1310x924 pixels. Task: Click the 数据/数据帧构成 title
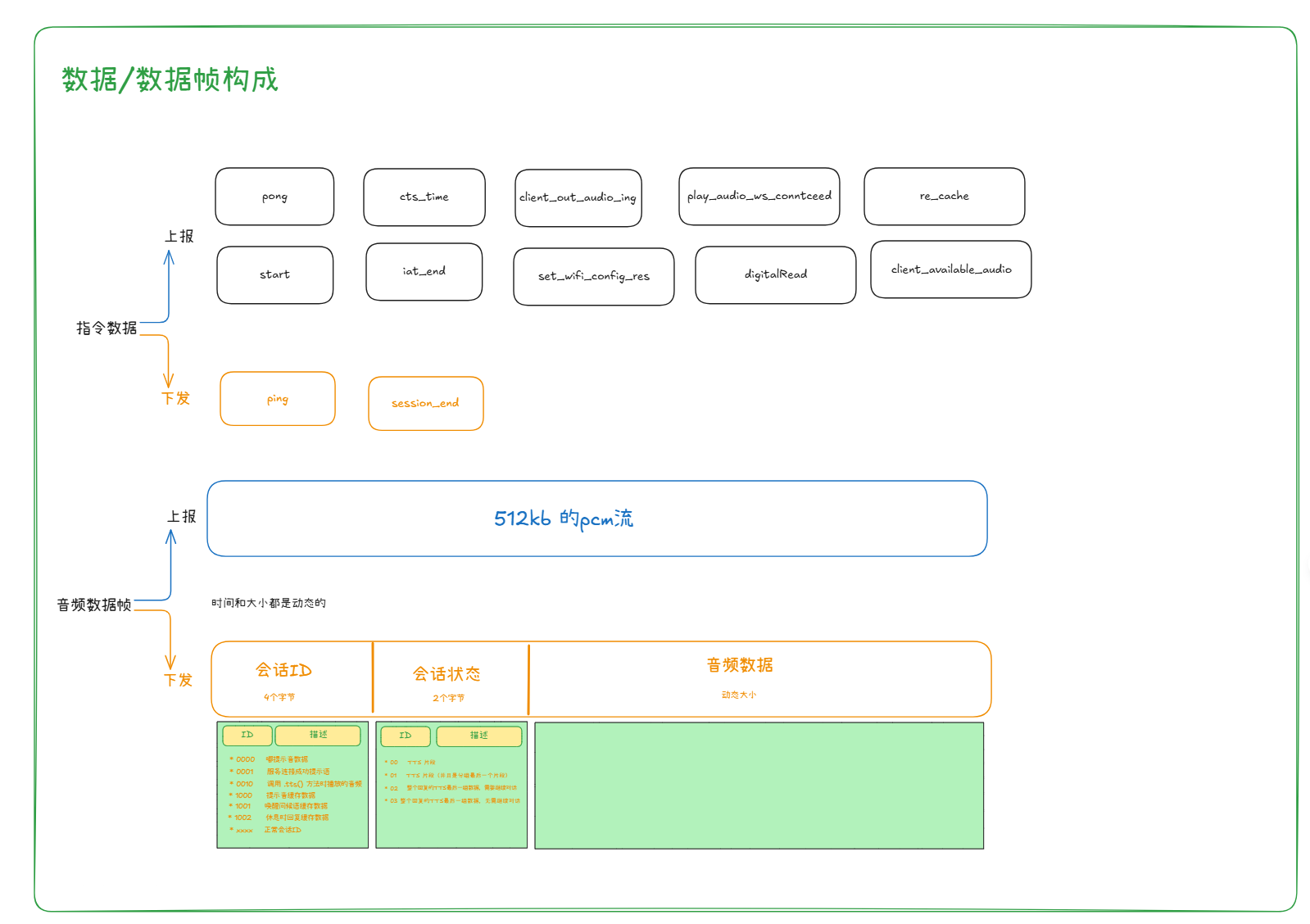tap(170, 80)
